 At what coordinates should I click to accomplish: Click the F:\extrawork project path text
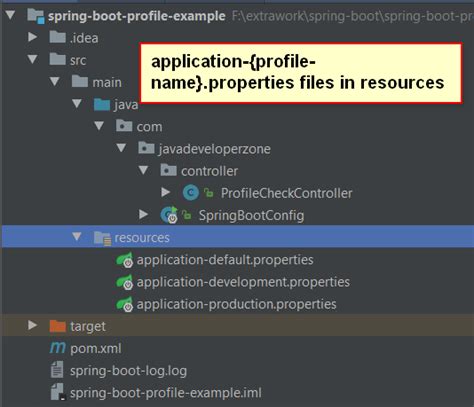(353, 16)
